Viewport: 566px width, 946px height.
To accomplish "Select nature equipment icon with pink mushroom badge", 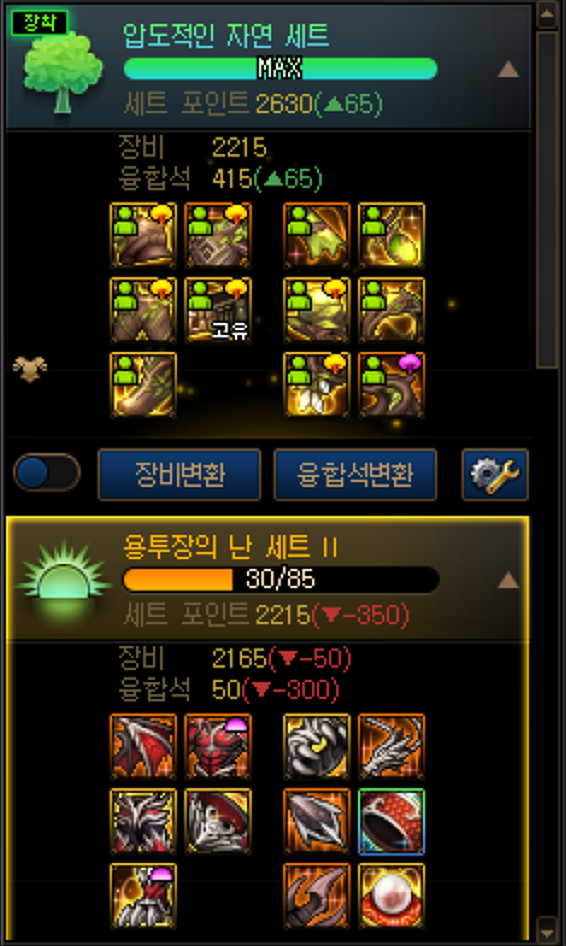I will point(391,385).
